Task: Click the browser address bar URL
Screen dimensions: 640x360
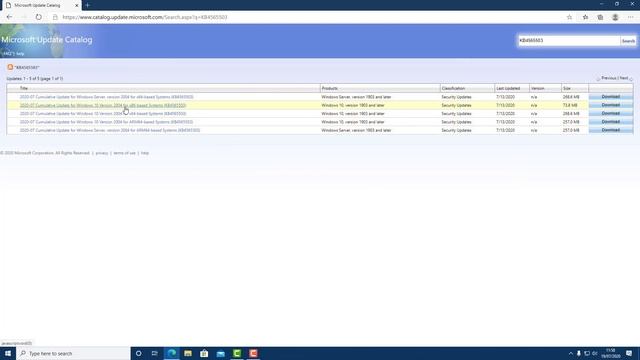Action: pyautogui.click(x=145, y=17)
